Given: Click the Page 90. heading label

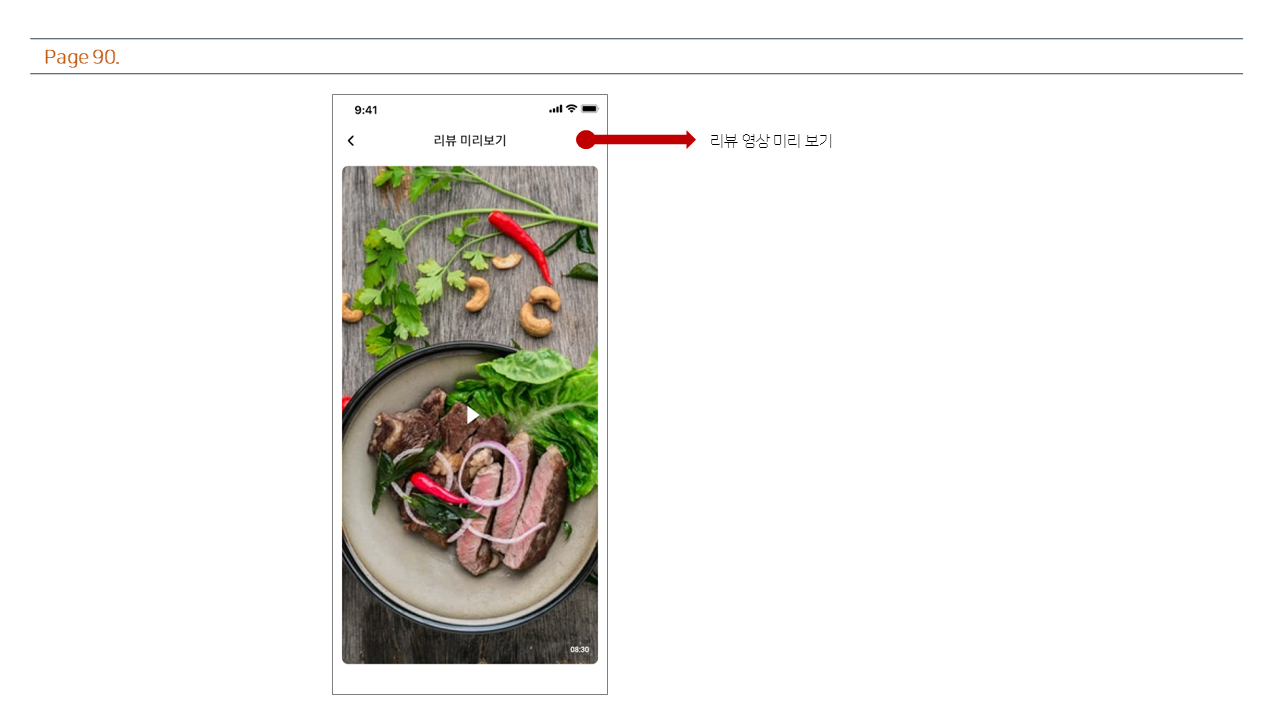Looking at the screenshot, I should tap(82, 57).
